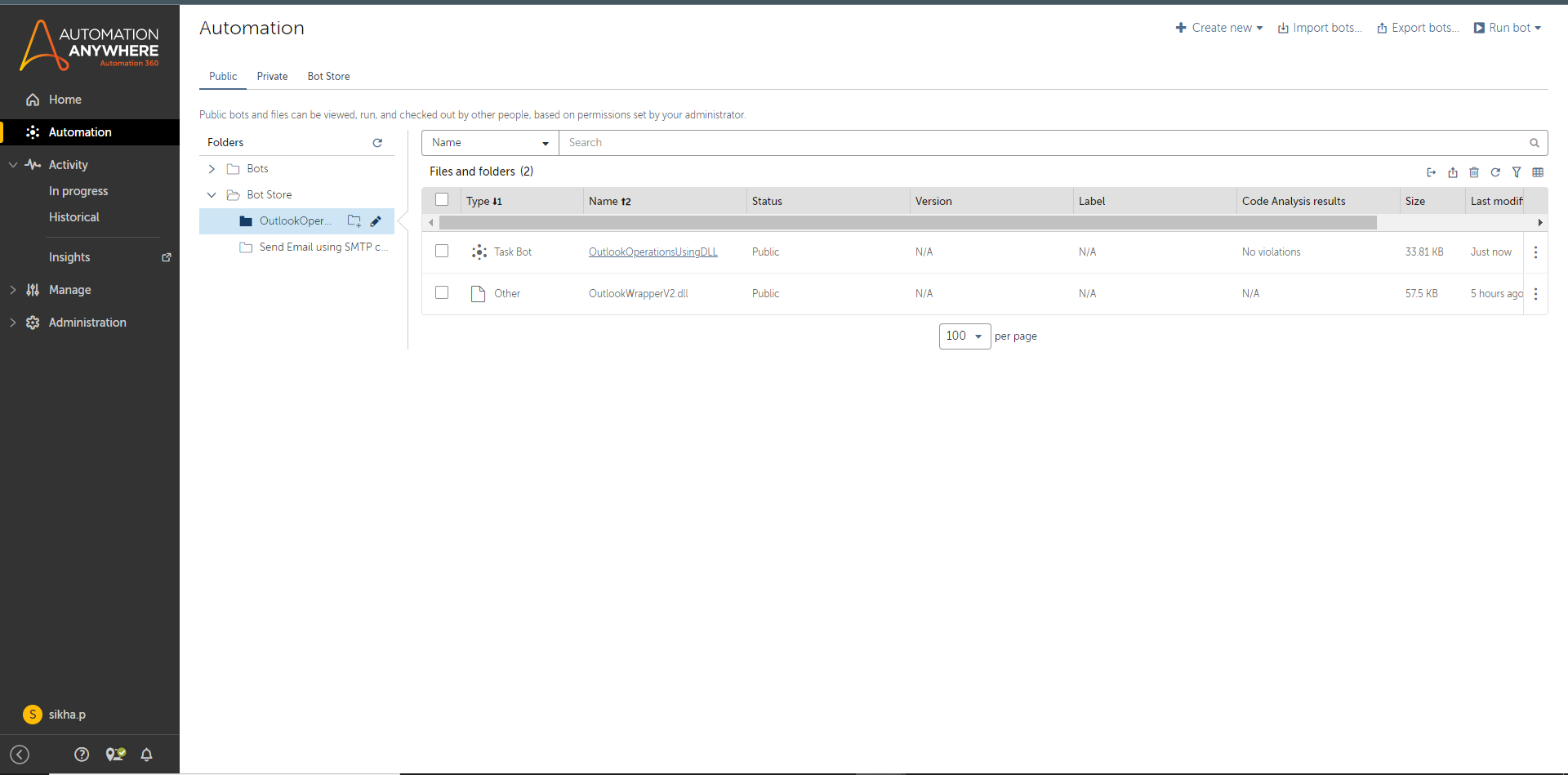Screen dimensions: 1568x775
Task: Toggle the select-all checkbox in table header
Action: coord(442,200)
